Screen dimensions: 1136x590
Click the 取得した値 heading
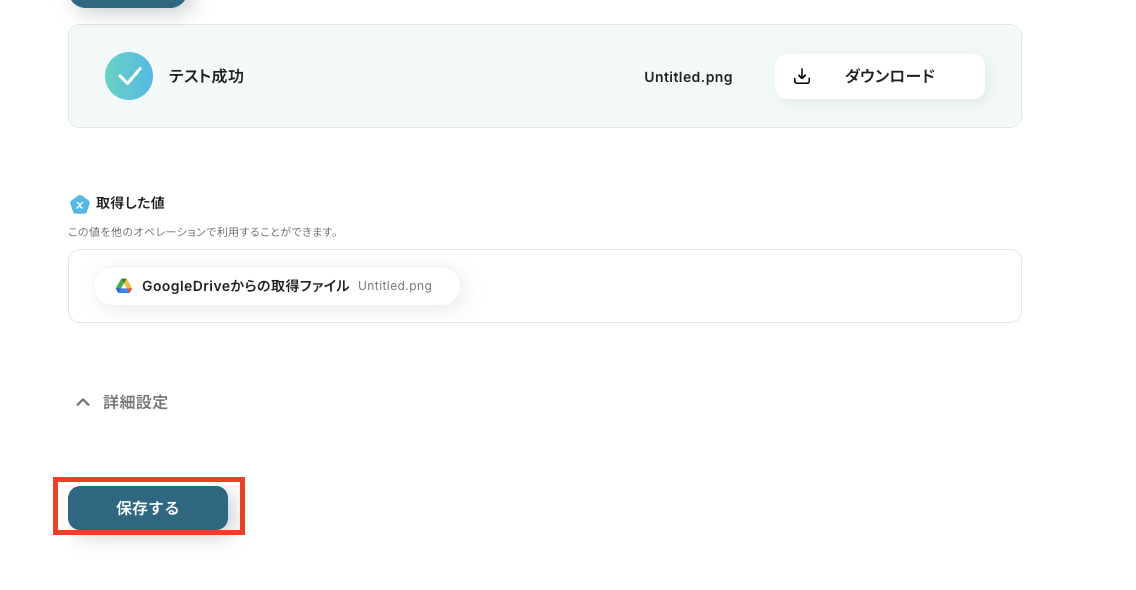(x=131, y=203)
